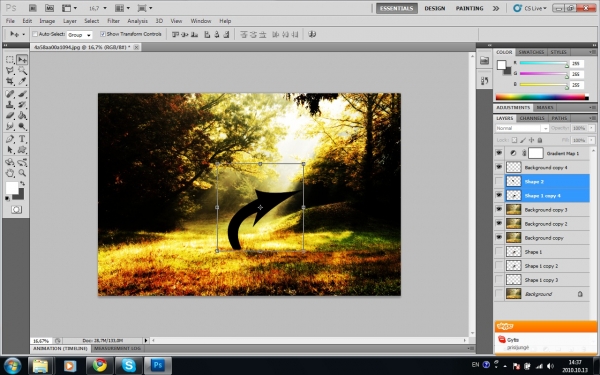Show the Shape 2 layer

click(499, 181)
